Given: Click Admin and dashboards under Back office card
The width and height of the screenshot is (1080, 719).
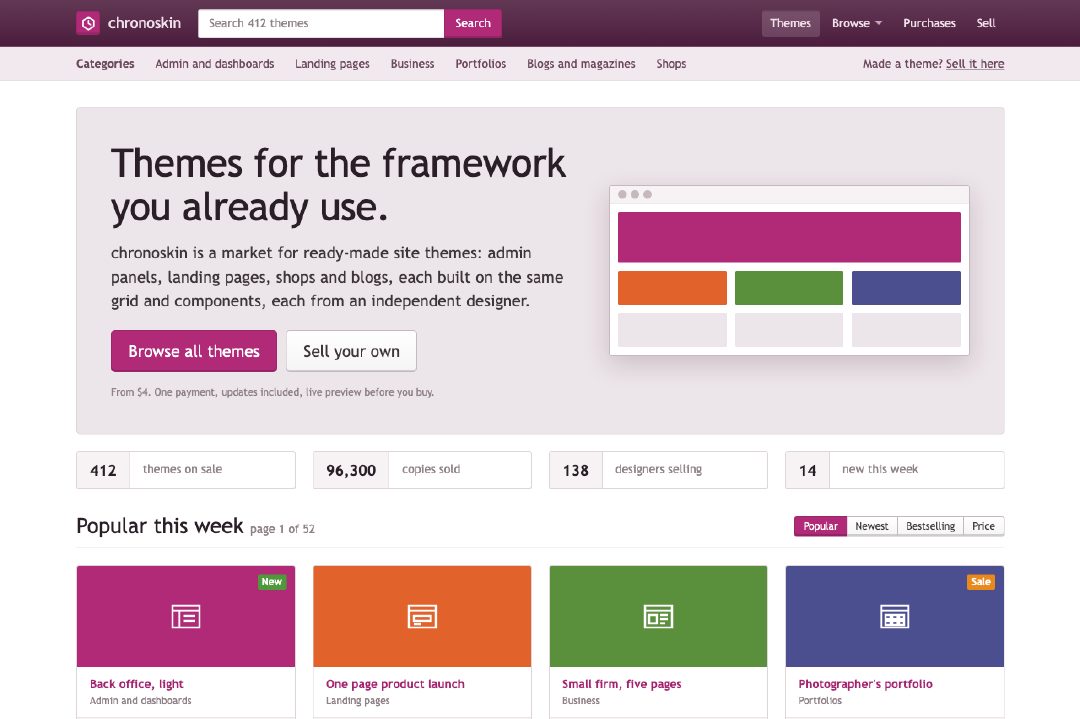Looking at the screenshot, I should (141, 700).
